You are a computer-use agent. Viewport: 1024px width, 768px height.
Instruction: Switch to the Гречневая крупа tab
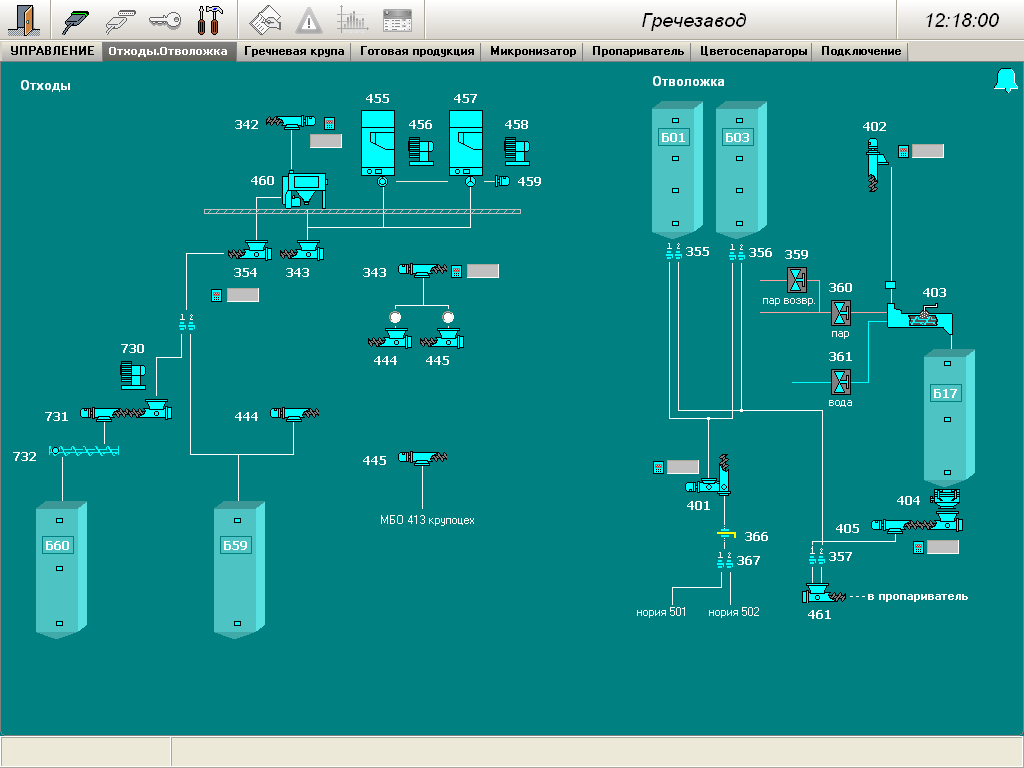(x=294, y=51)
